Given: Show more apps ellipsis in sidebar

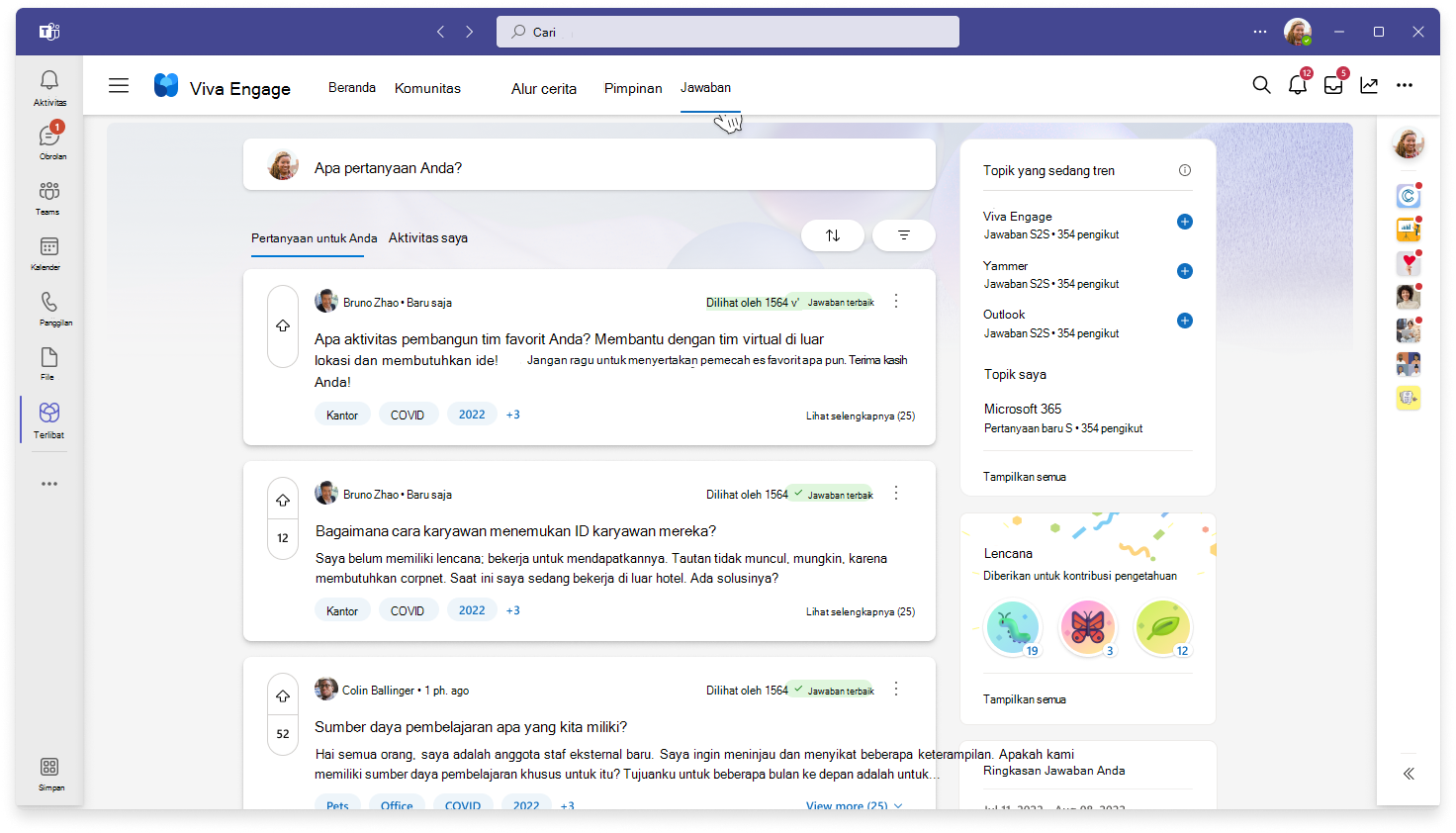Looking at the screenshot, I should pyautogui.click(x=49, y=484).
